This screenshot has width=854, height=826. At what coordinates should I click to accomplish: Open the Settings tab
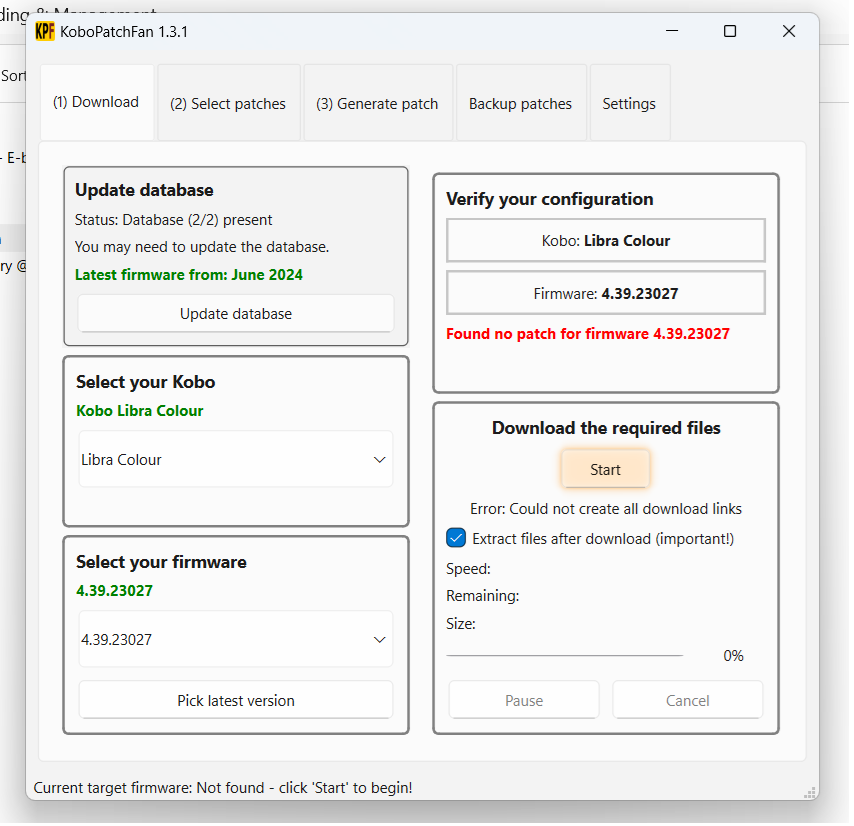pos(629,104)
